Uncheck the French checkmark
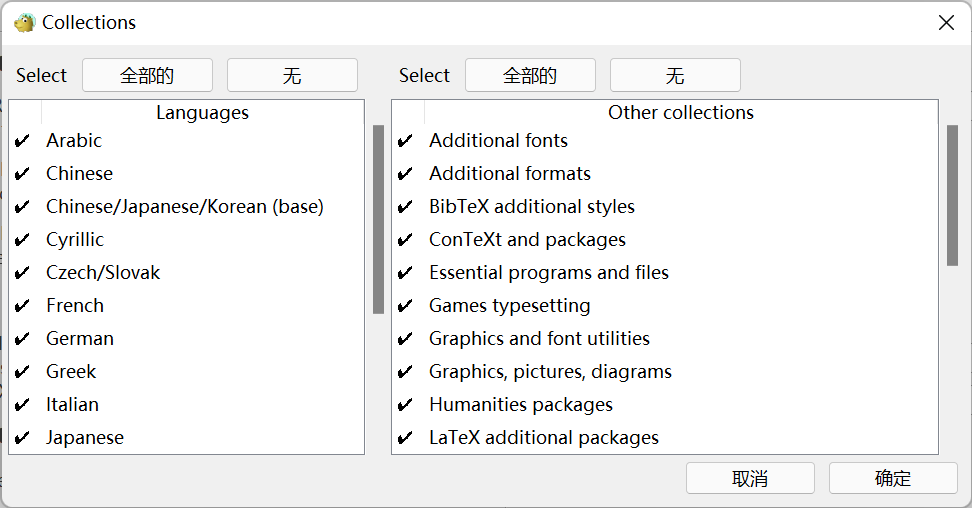 pyautogui.click(x=22, y=306)
